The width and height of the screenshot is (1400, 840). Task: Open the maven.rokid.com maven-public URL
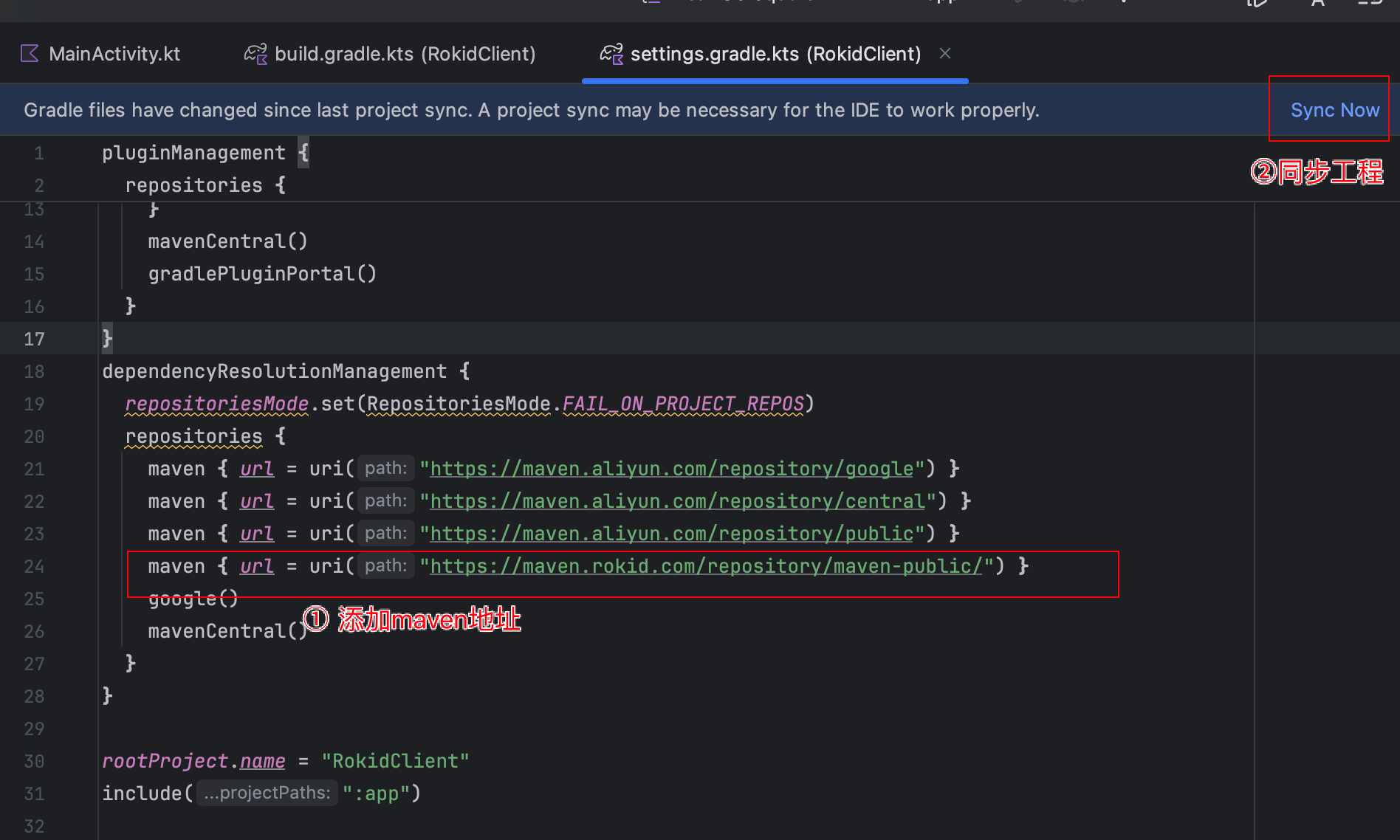click(705, 566)
